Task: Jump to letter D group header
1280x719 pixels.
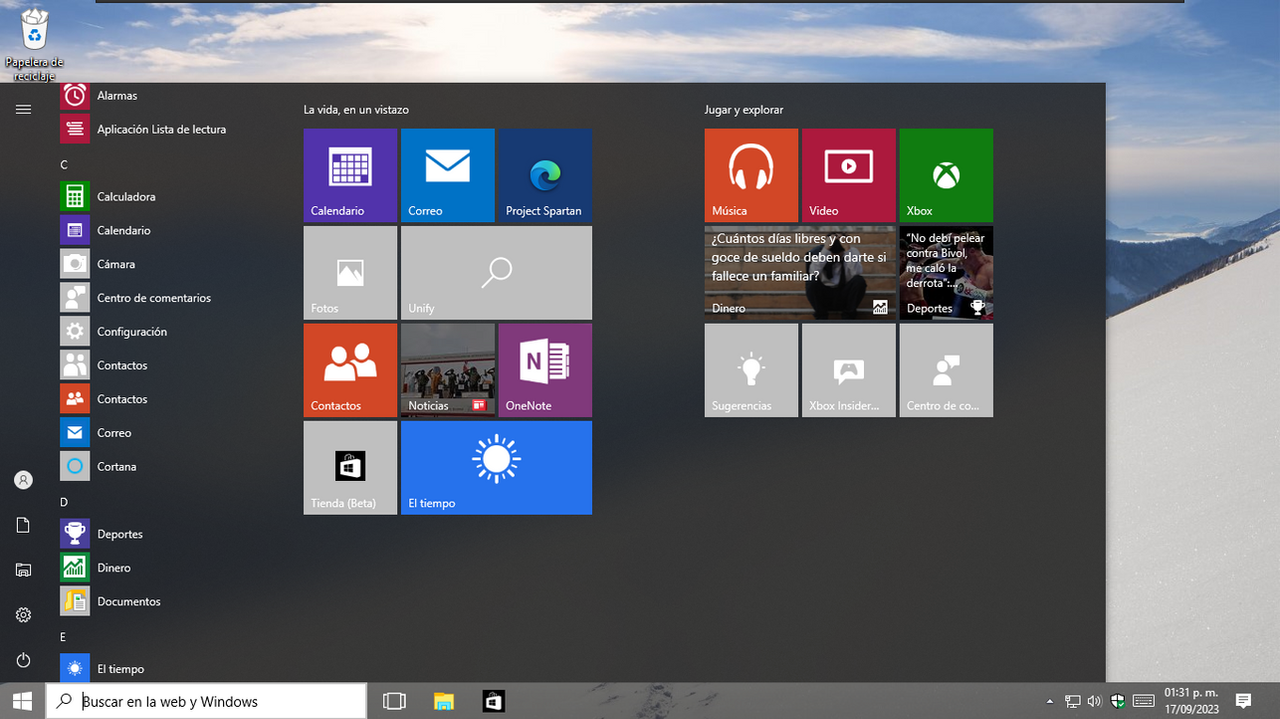Action: pos(64,502)
